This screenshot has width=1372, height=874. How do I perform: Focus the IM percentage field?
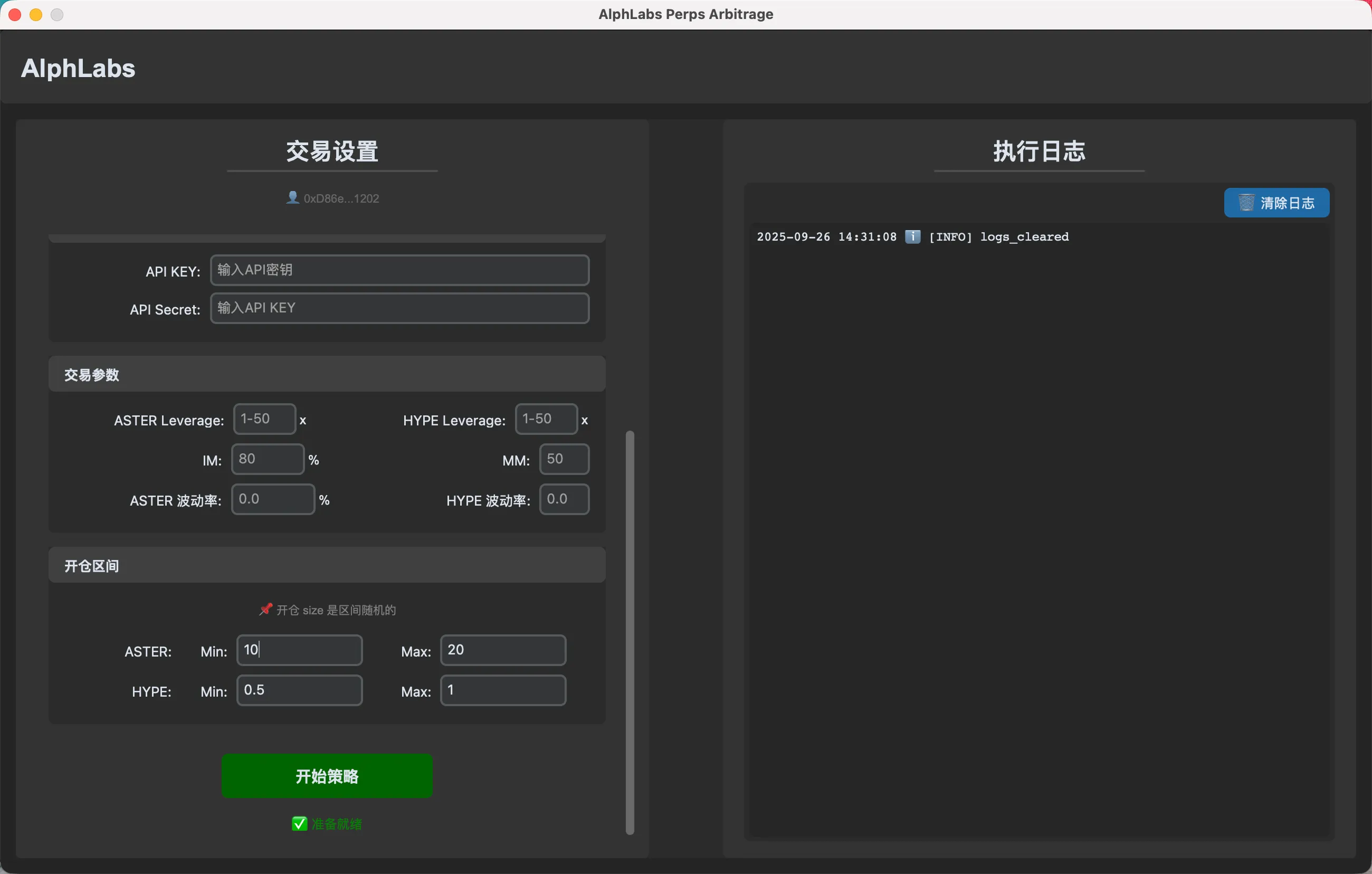tap(267, 459)
